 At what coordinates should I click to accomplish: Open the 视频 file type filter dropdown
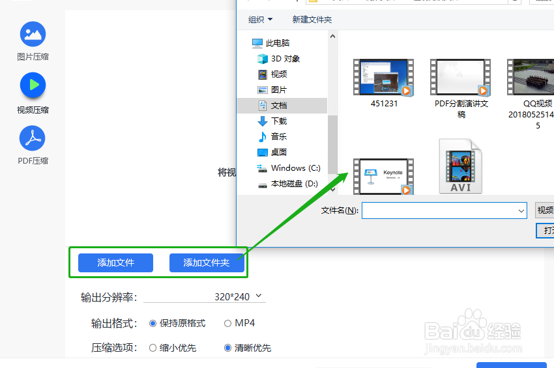(x=545, y=210)
